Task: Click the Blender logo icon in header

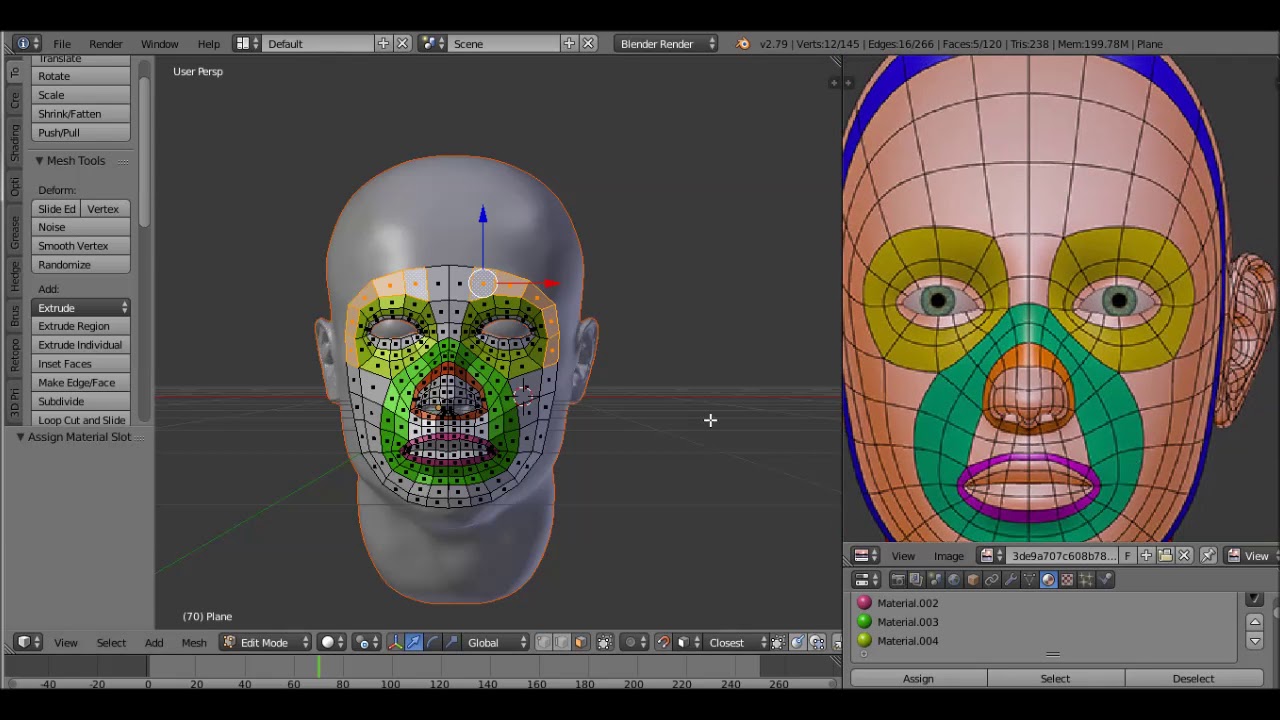Action: 743,44
